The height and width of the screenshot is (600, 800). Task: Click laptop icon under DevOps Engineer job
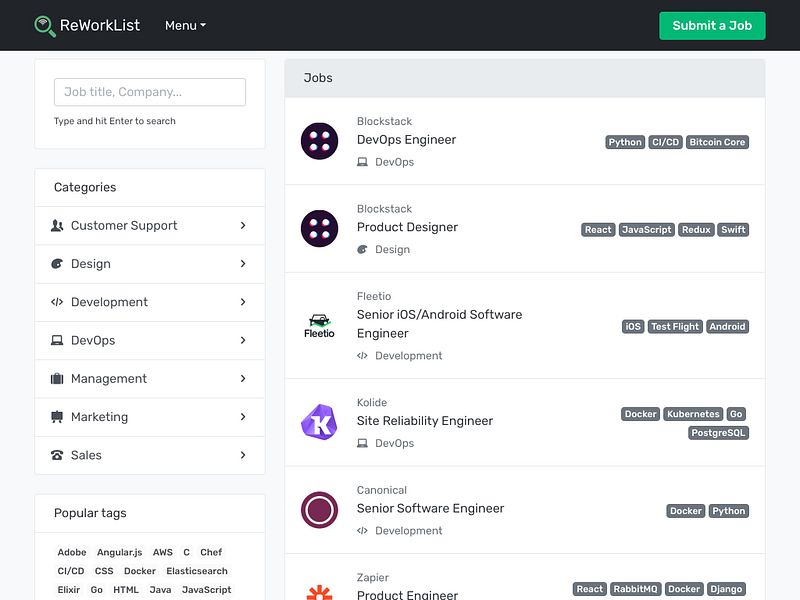(362, 162)
